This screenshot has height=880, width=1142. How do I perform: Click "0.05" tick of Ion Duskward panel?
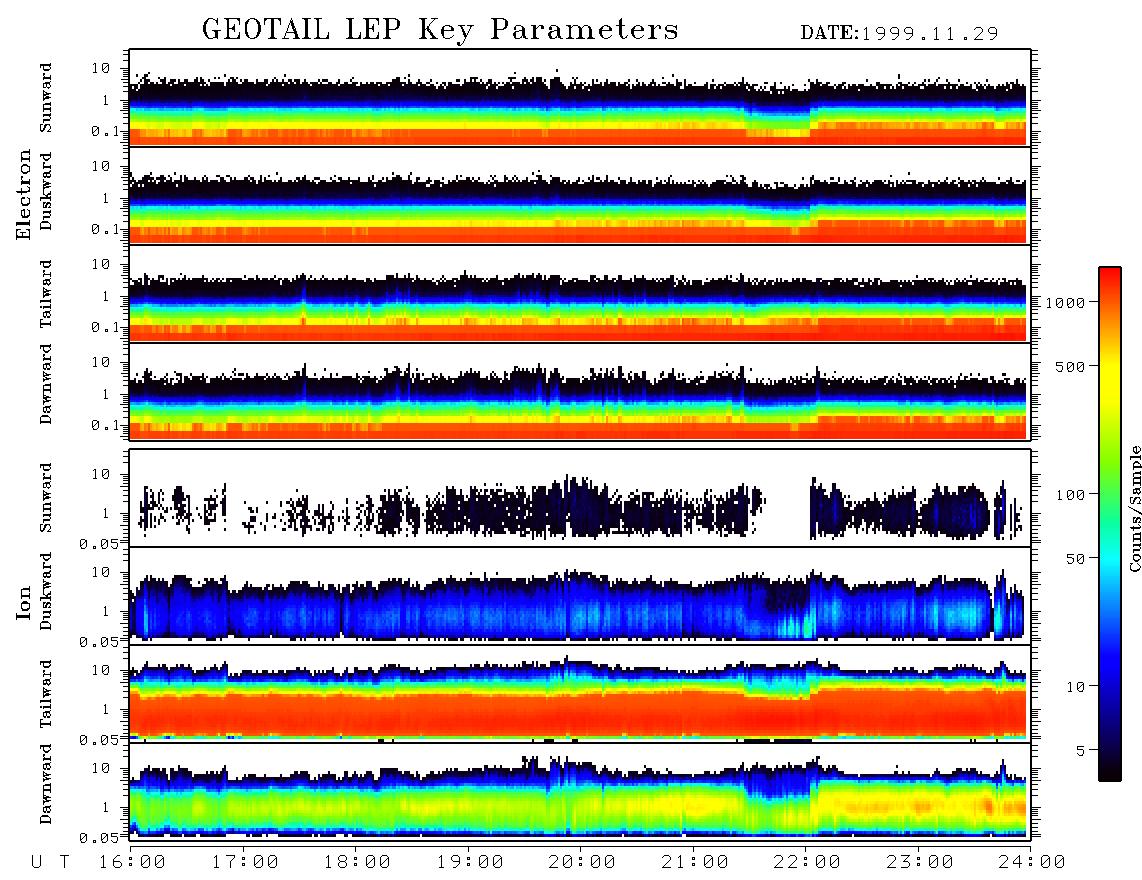pyautogui.click(x=99, y=642)
